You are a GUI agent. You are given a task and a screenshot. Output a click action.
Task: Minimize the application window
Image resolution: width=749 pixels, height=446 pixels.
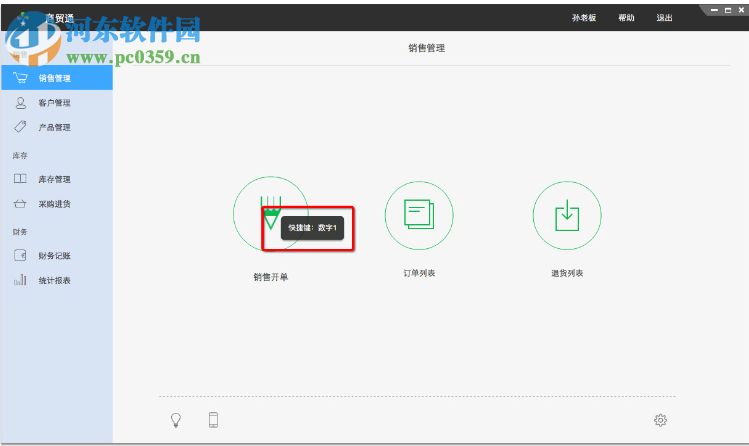tap(714, 10)
